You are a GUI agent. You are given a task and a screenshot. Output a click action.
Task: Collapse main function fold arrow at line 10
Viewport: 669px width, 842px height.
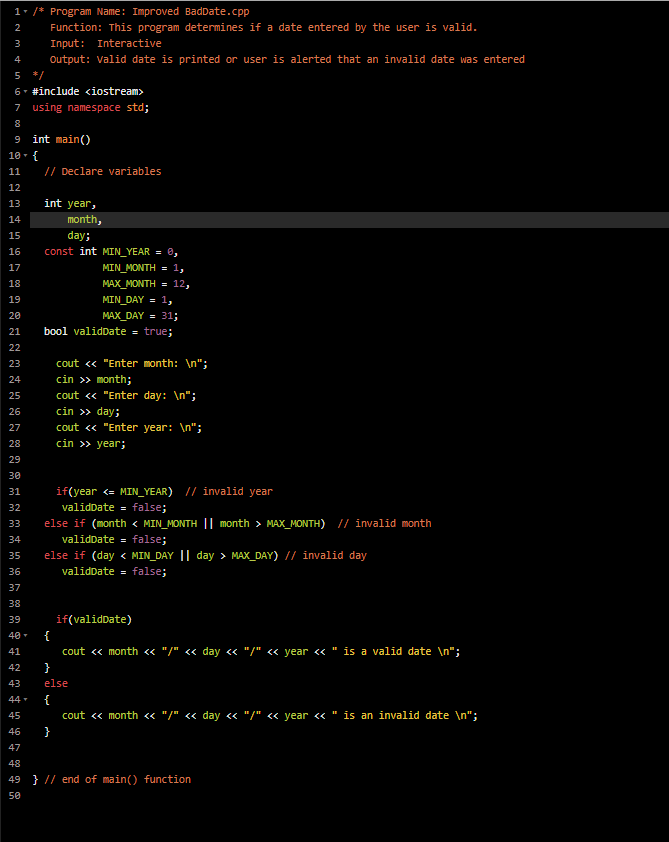25,155
